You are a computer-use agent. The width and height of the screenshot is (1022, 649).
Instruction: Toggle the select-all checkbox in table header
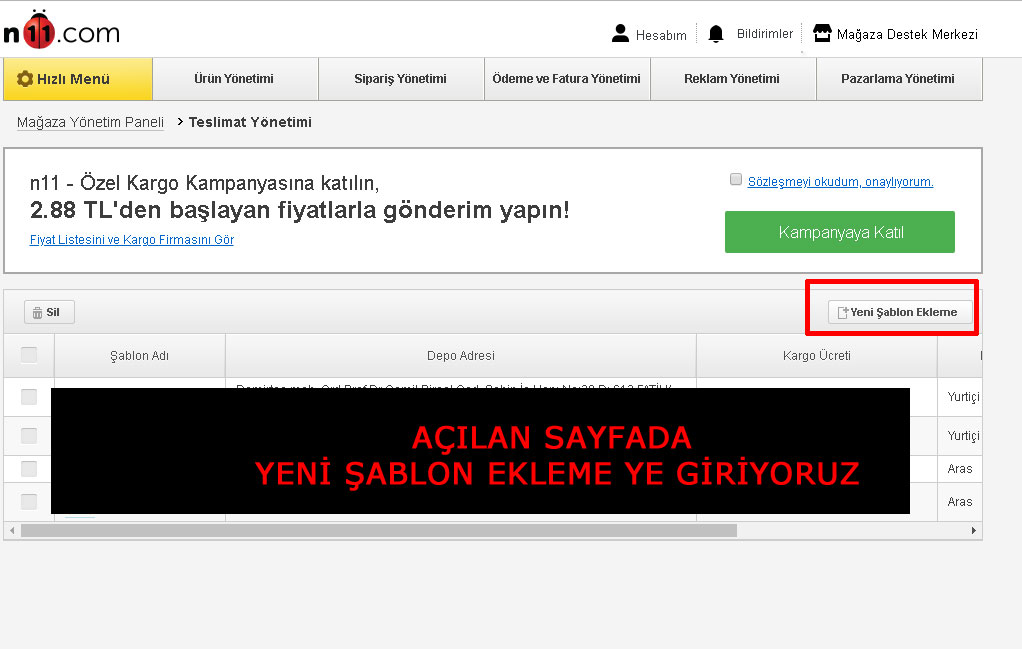(x=29, y=355)
